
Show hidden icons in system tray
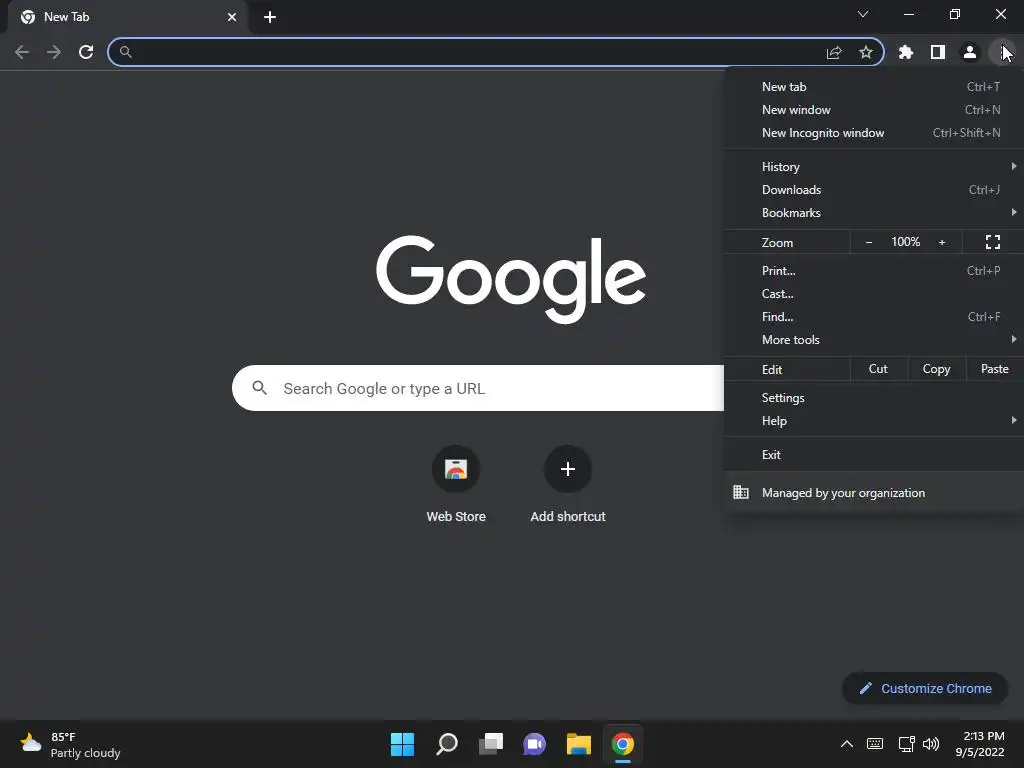point(846,744)
